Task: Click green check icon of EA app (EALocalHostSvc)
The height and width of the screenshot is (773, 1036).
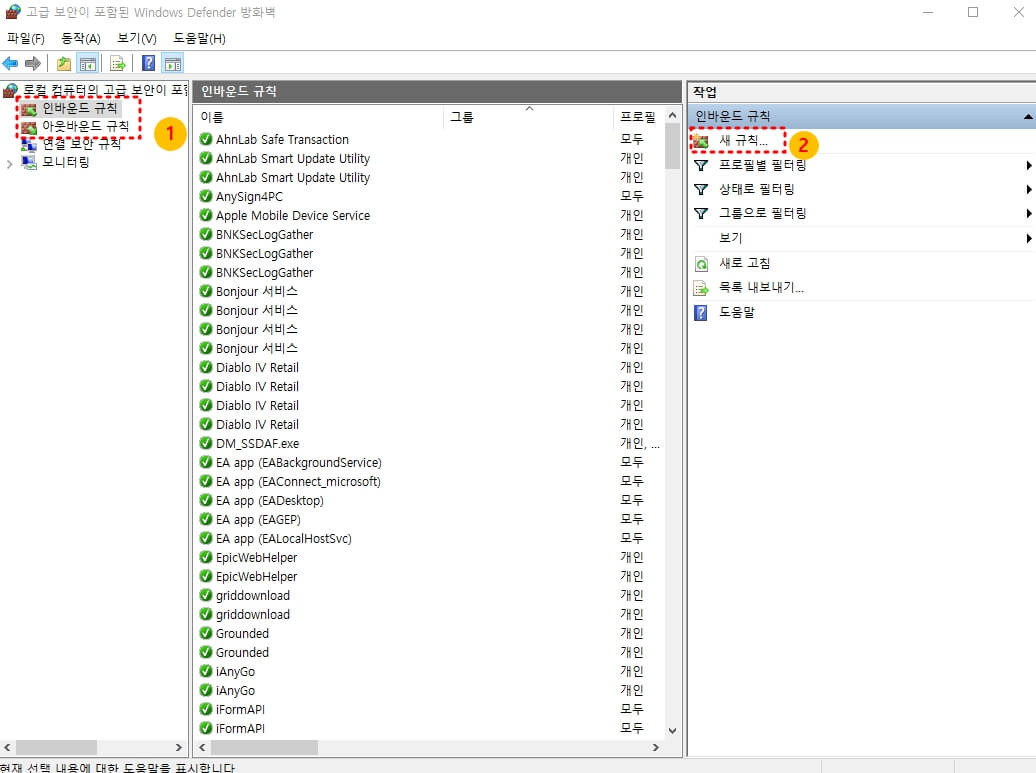Action: 205,538
